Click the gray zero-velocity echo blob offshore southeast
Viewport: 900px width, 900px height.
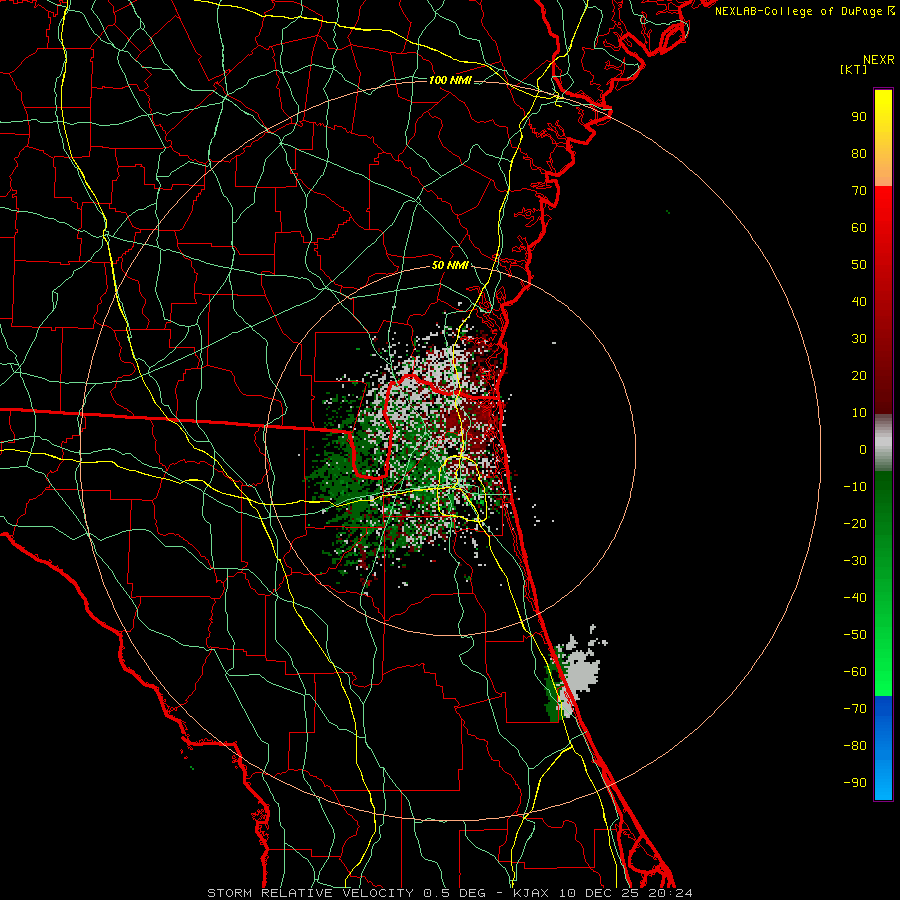580,672
